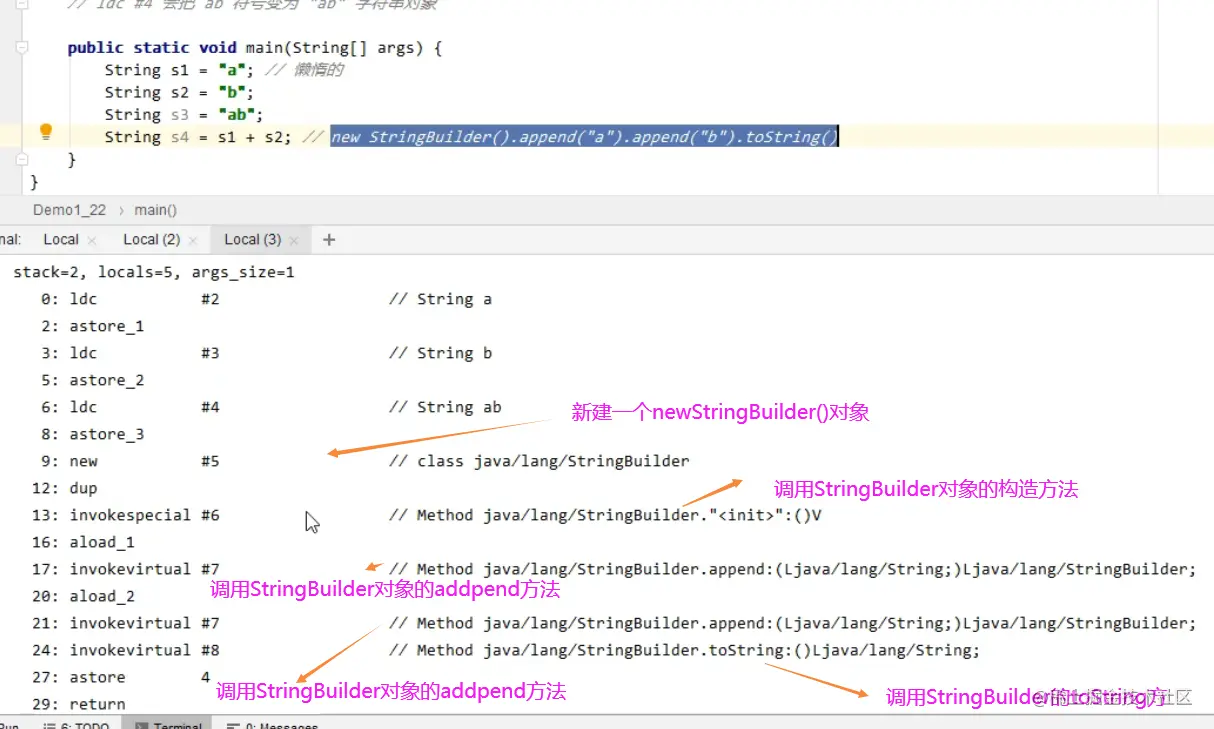Click the '24: invokevirtual #8' bytecode line
This screenshot has width=1214, height=729.
coord(506,650)
